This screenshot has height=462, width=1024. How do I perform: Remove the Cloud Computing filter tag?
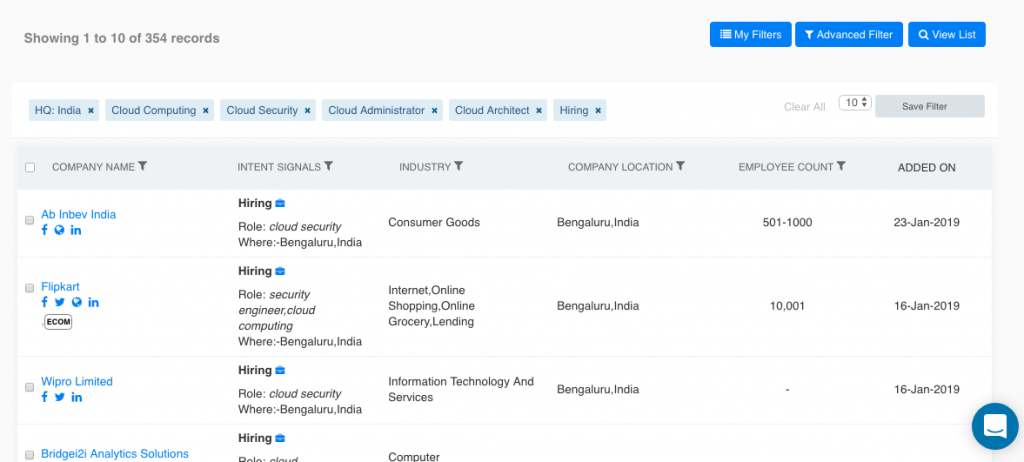[206, 110]
